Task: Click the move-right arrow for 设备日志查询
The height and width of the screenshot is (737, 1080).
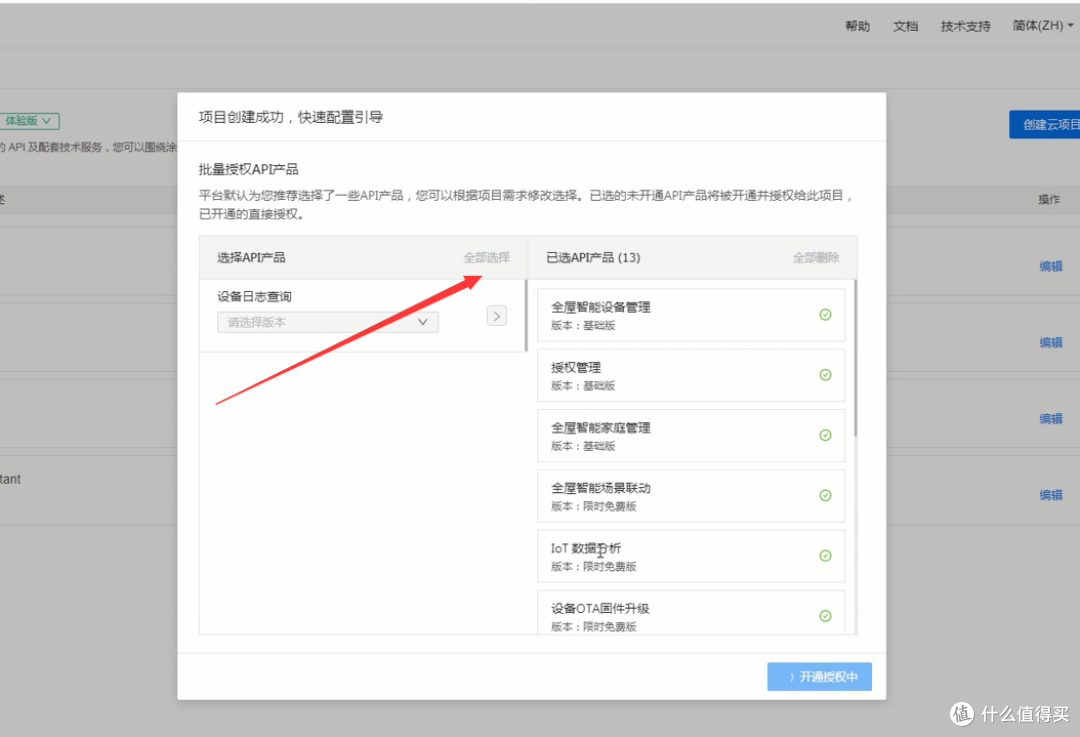Action: pyautogui.click(x=497, y=315)
